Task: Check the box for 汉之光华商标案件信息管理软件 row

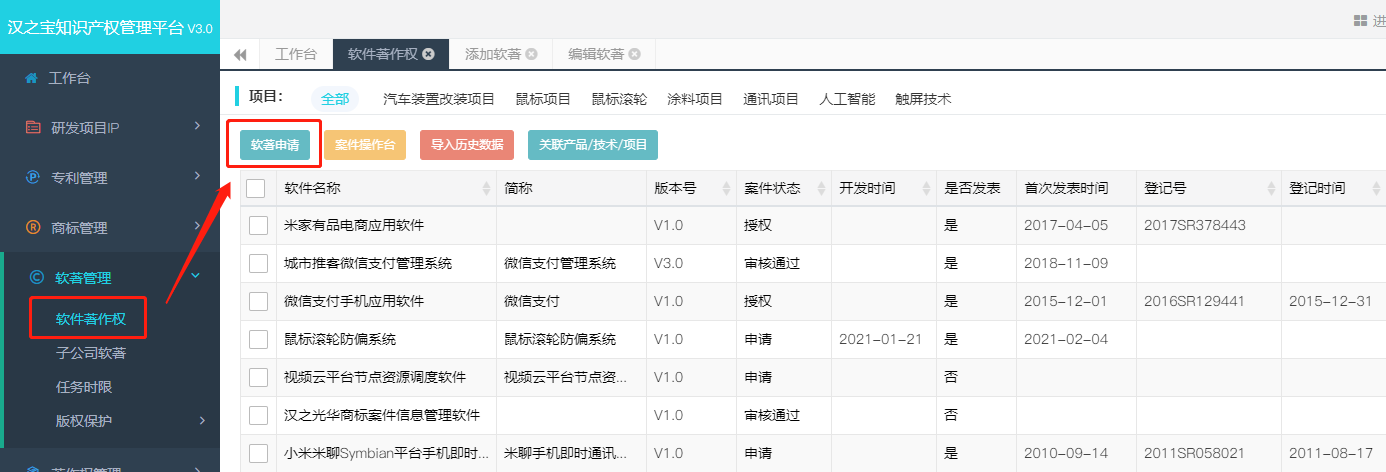Action: click(258, 415)
